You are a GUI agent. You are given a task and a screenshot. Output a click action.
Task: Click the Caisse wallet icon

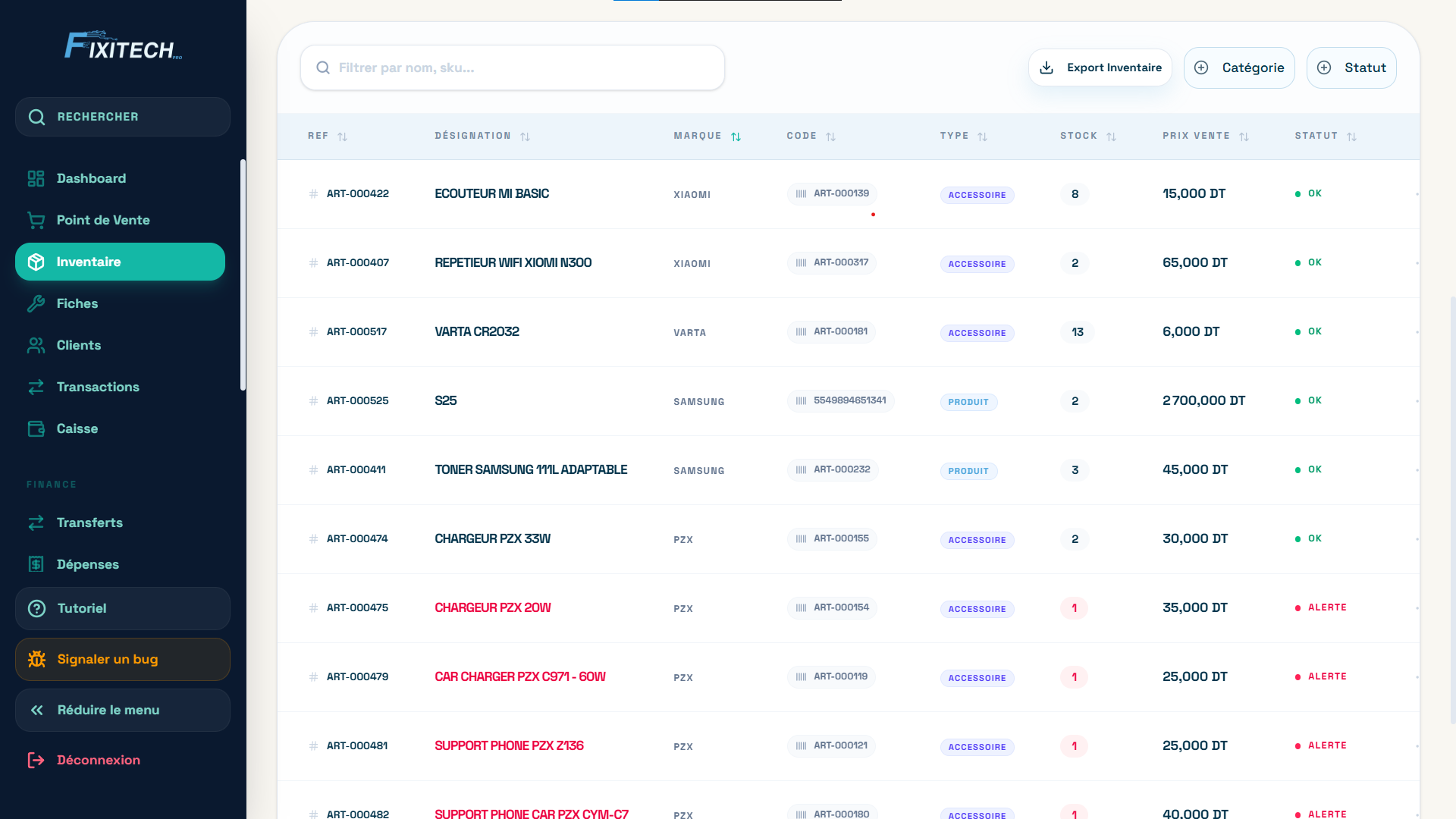[x=36, y=428]
